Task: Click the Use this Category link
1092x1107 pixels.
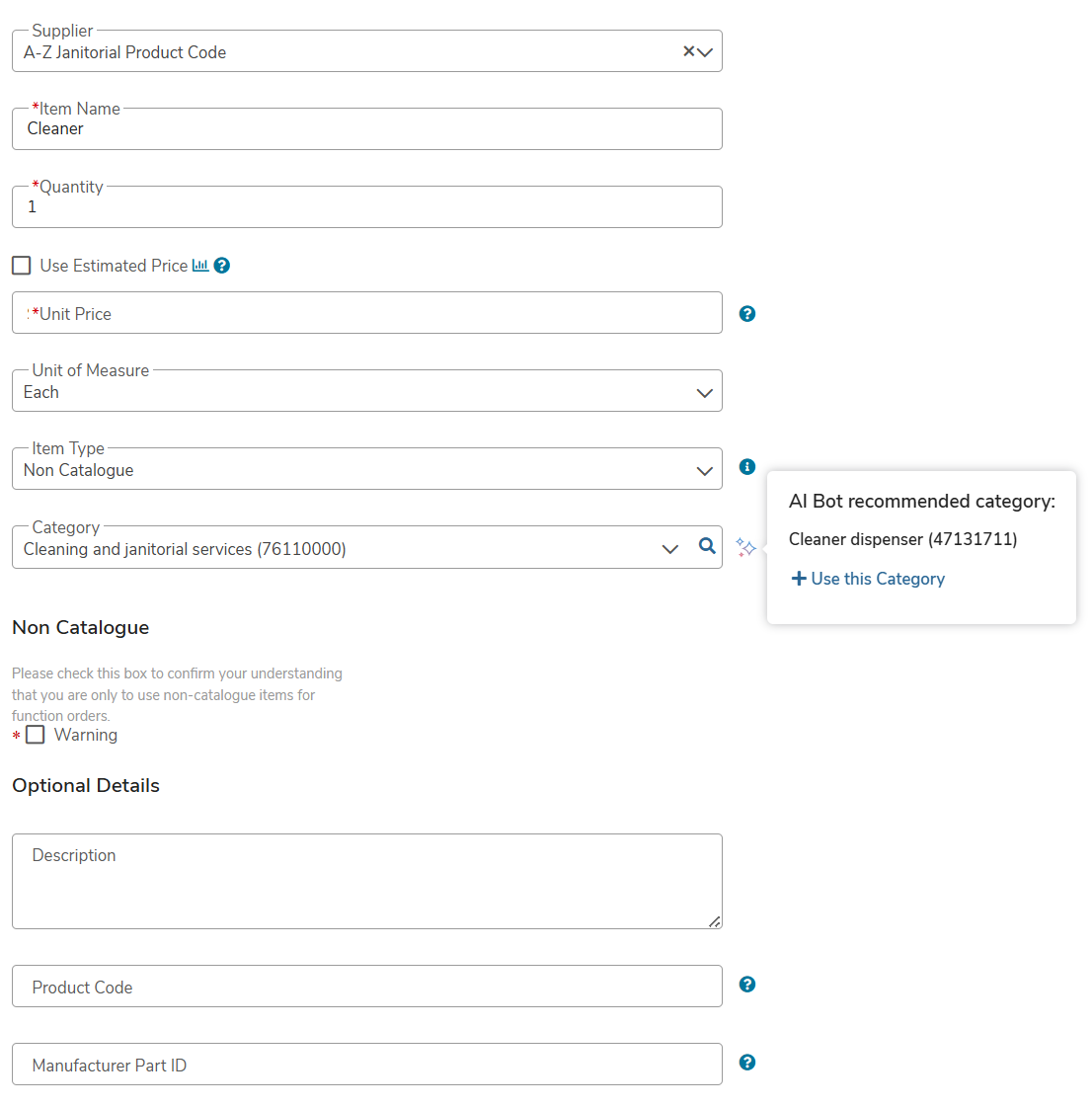Action: click(x=869, y=579)
